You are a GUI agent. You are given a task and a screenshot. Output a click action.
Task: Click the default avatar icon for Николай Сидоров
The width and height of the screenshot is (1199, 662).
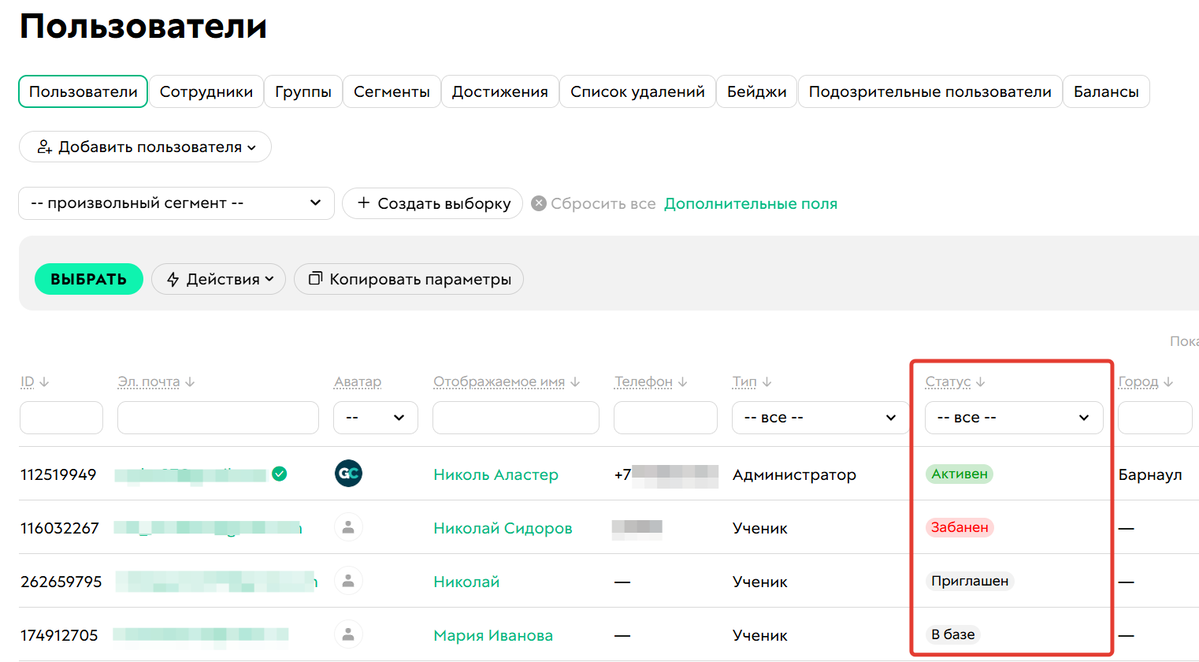coord(348,527)
